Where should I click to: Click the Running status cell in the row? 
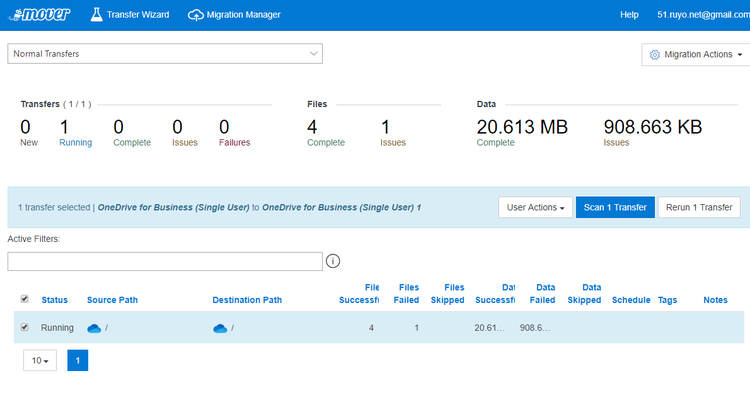pyautogui.click(x=57, y=328)
